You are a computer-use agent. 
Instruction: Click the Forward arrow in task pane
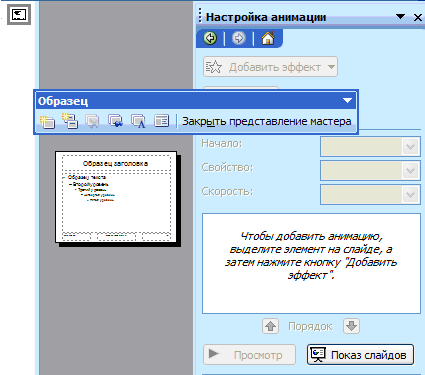pyautogui.click(x=239, y=38)
